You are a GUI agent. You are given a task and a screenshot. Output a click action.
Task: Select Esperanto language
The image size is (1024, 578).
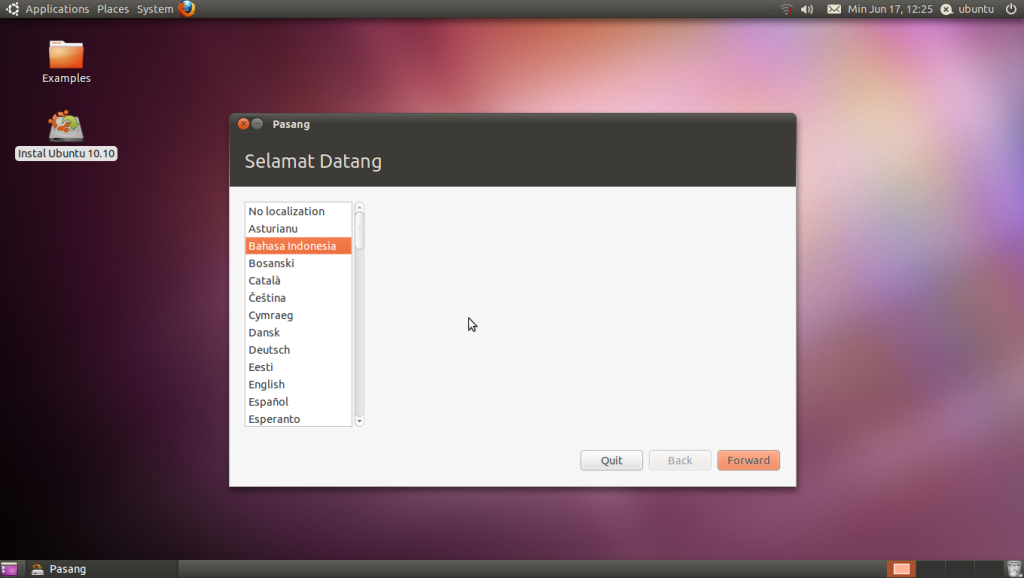coord(298,419)
